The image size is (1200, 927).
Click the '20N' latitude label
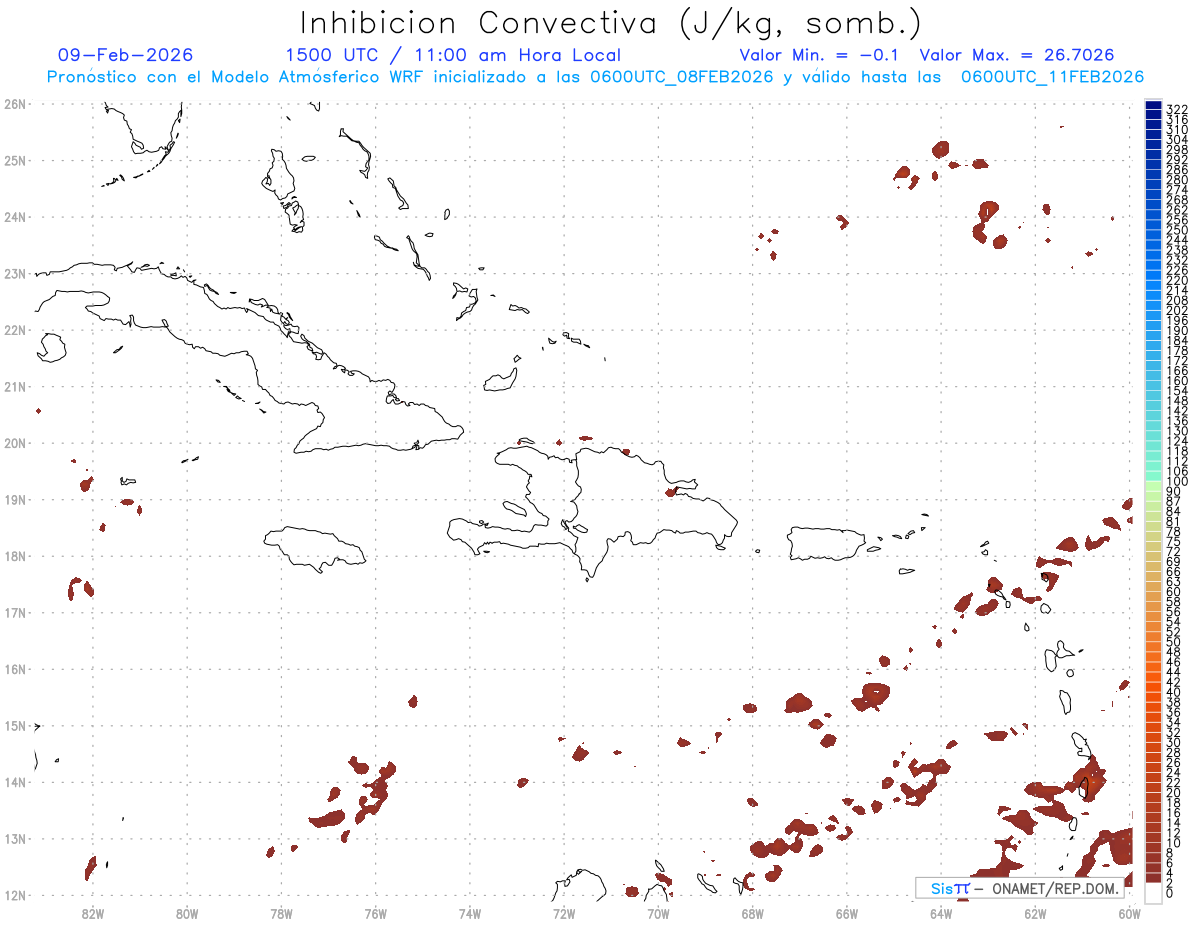pos(15,443)
